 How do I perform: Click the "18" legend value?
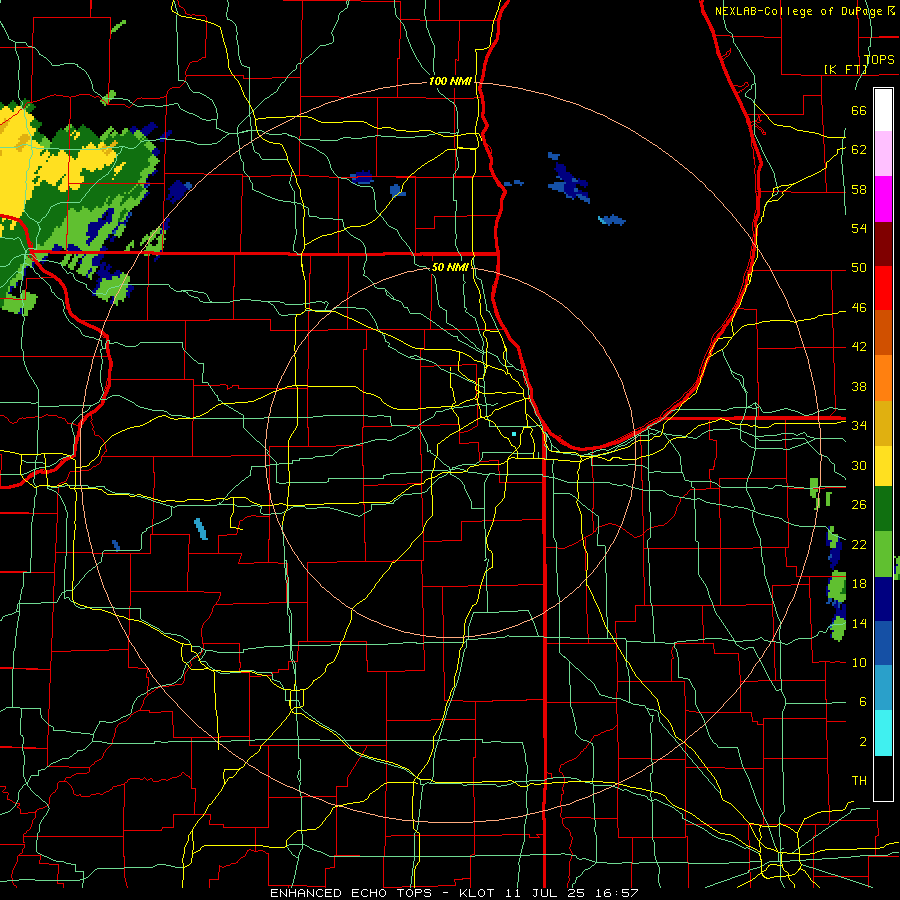[x=859, y=584]
